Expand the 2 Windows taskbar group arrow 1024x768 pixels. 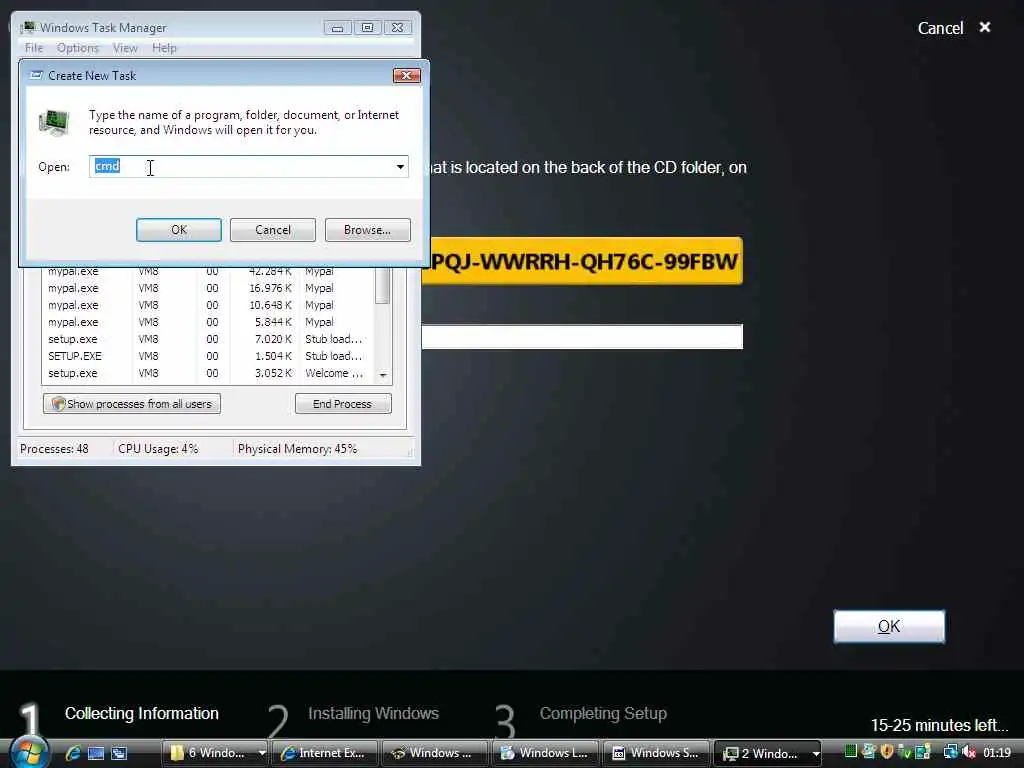click(815, 753)
